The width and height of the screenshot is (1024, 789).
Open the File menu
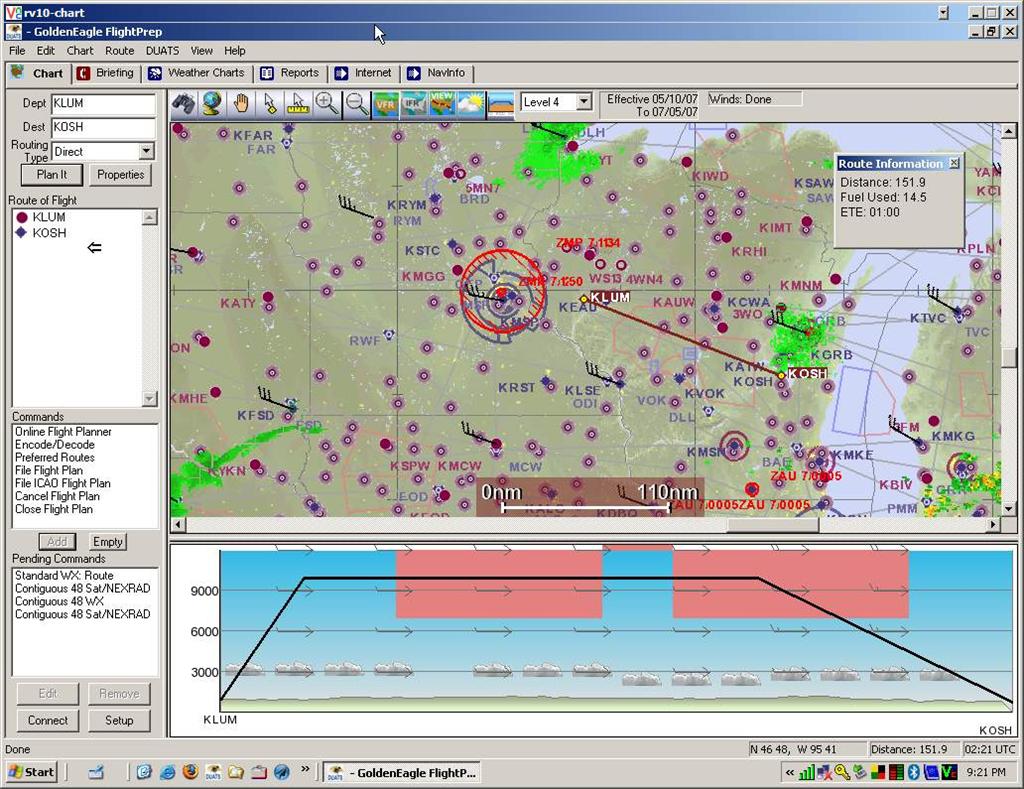coord(17,50)
